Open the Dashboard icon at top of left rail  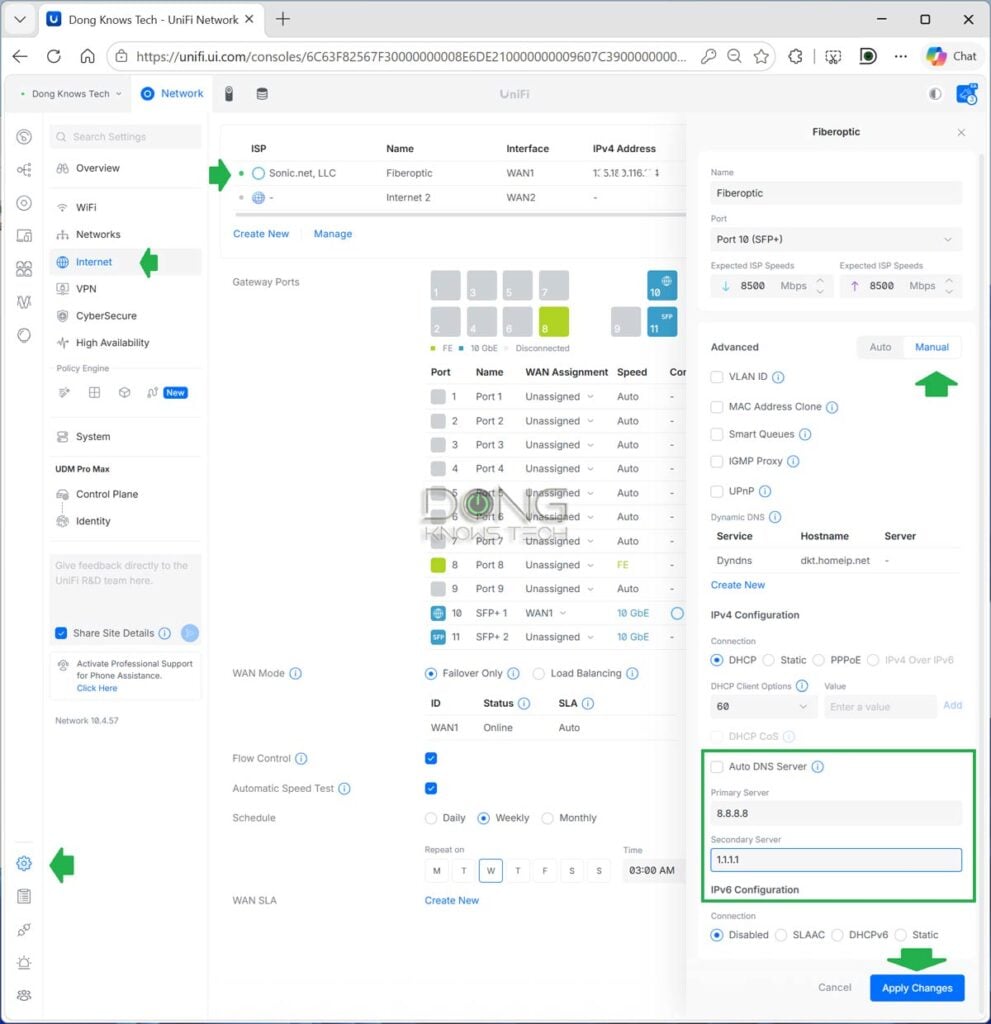24,136
